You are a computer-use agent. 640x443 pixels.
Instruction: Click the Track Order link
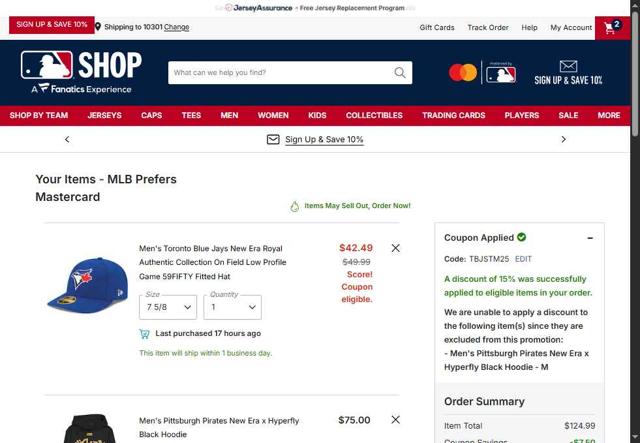(488, 27)
